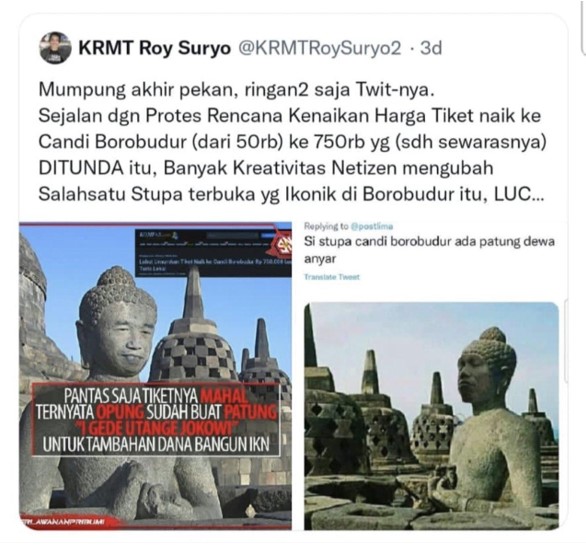Click the Replying to label

tap(326, 226)
